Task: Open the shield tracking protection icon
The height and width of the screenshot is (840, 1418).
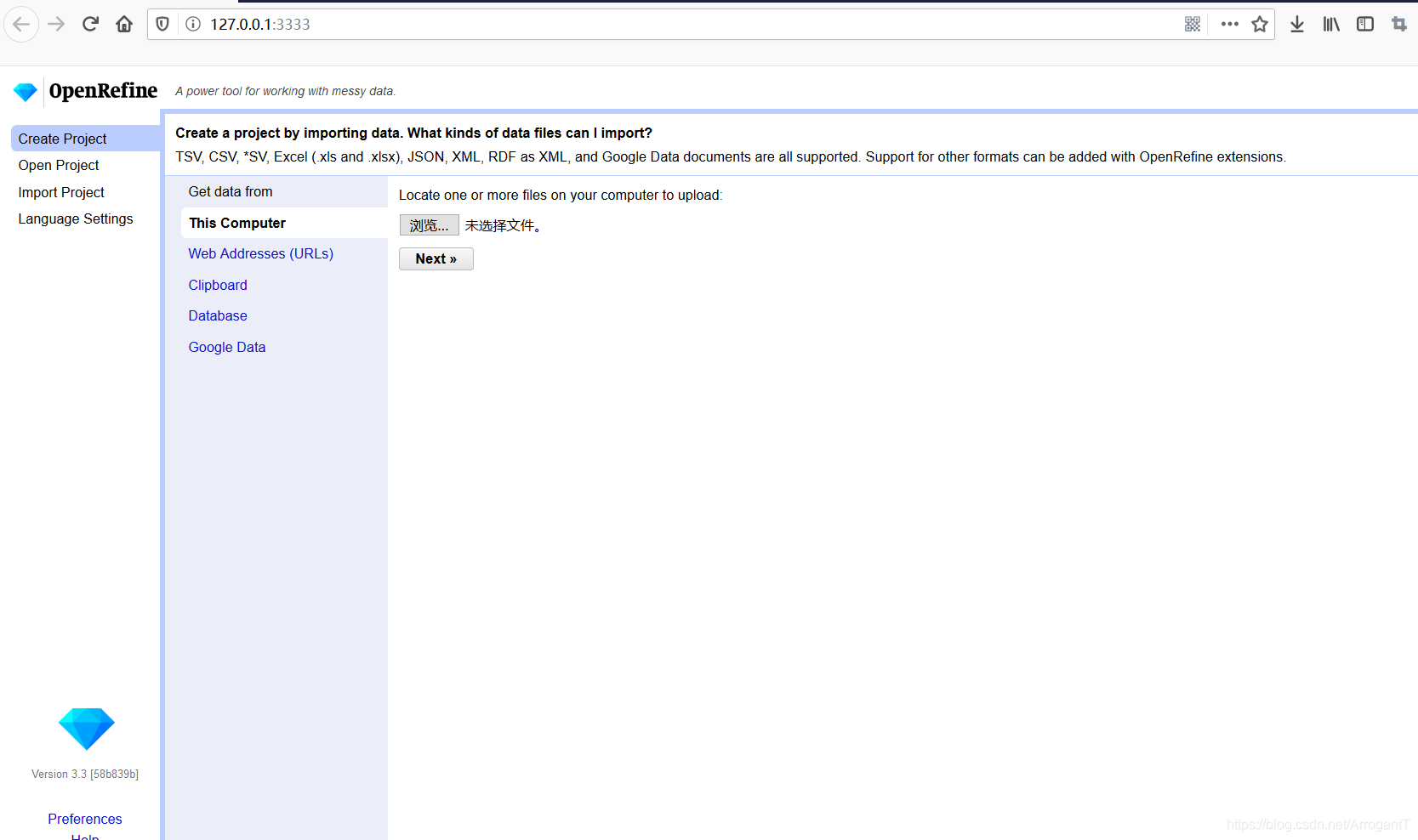Action: [162, 24]
